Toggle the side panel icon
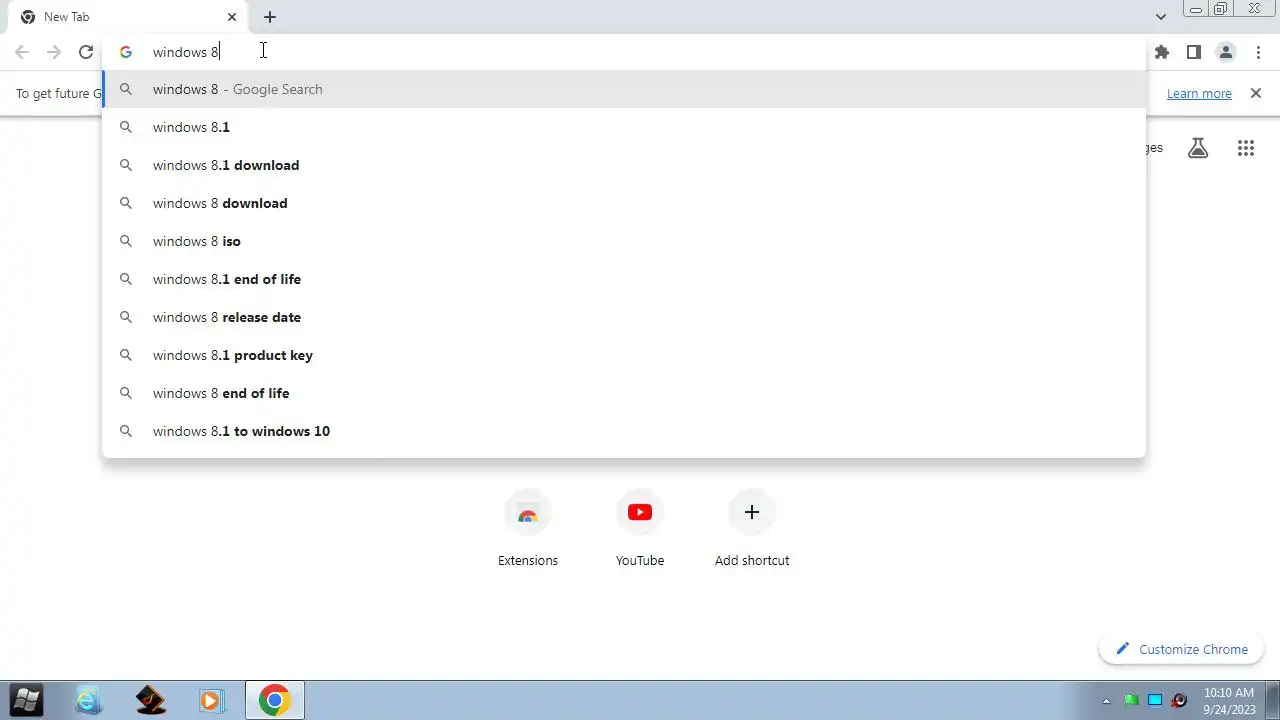 click(1194, 52)
